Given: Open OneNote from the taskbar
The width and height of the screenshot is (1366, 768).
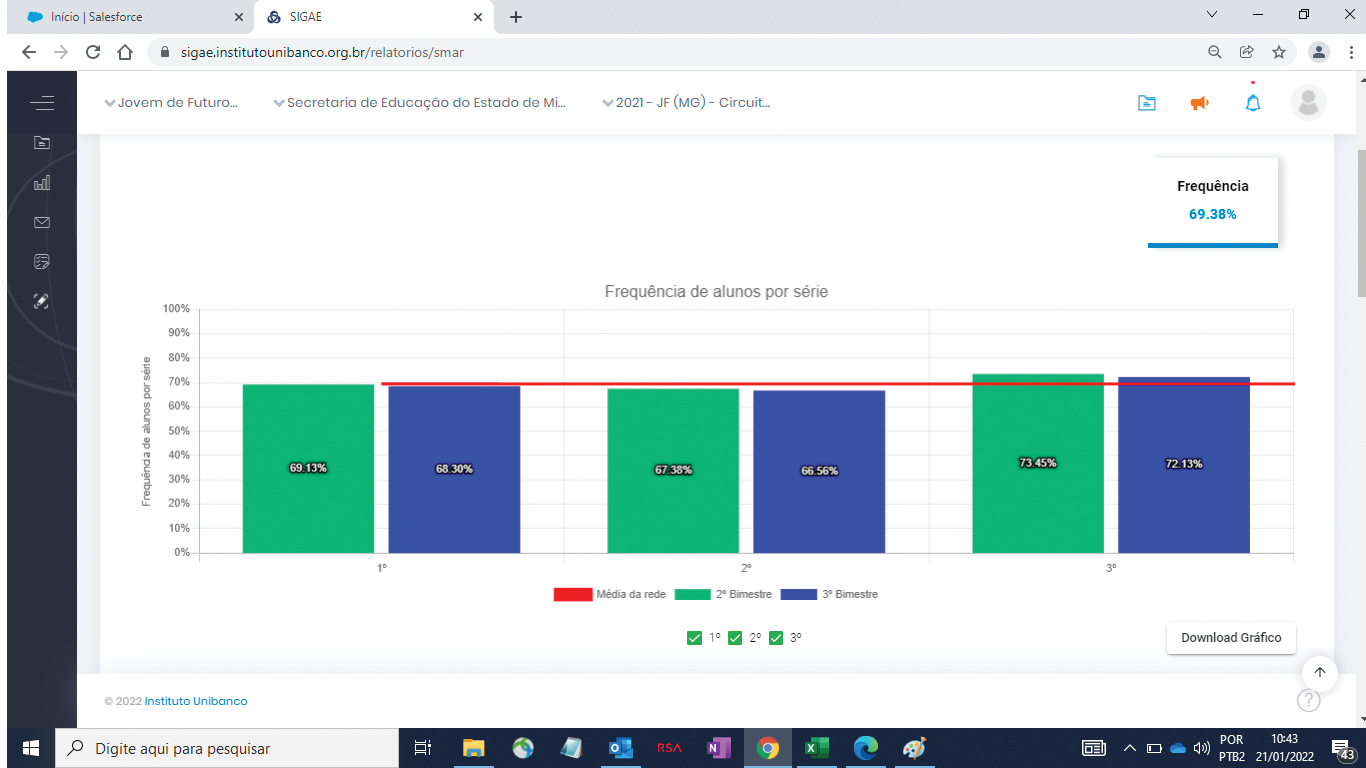Looking at the screenshot, I should pyautogui.click(x=719, y=748).
